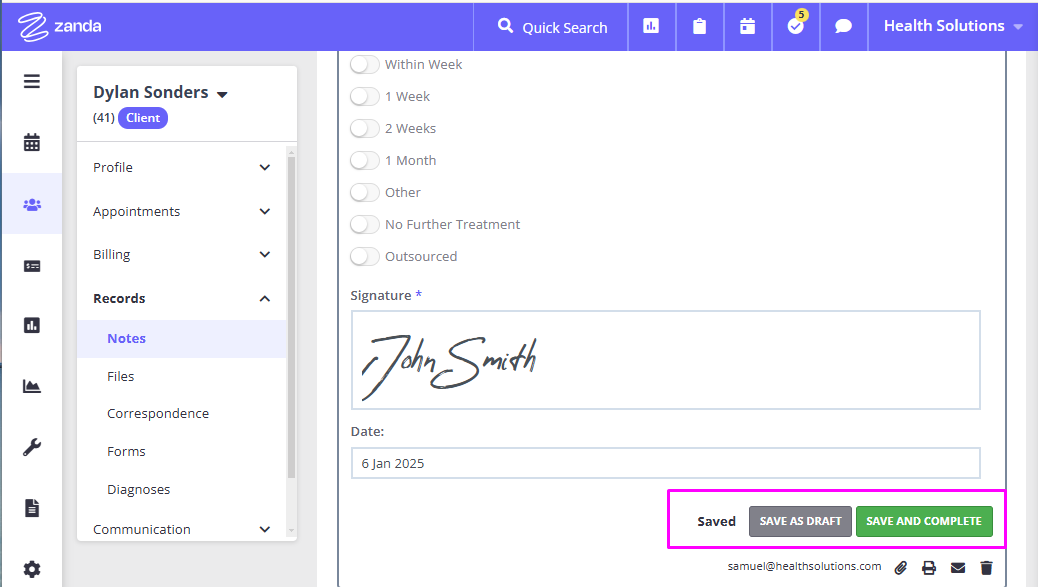Enable the 1 Week toggle

364,96
